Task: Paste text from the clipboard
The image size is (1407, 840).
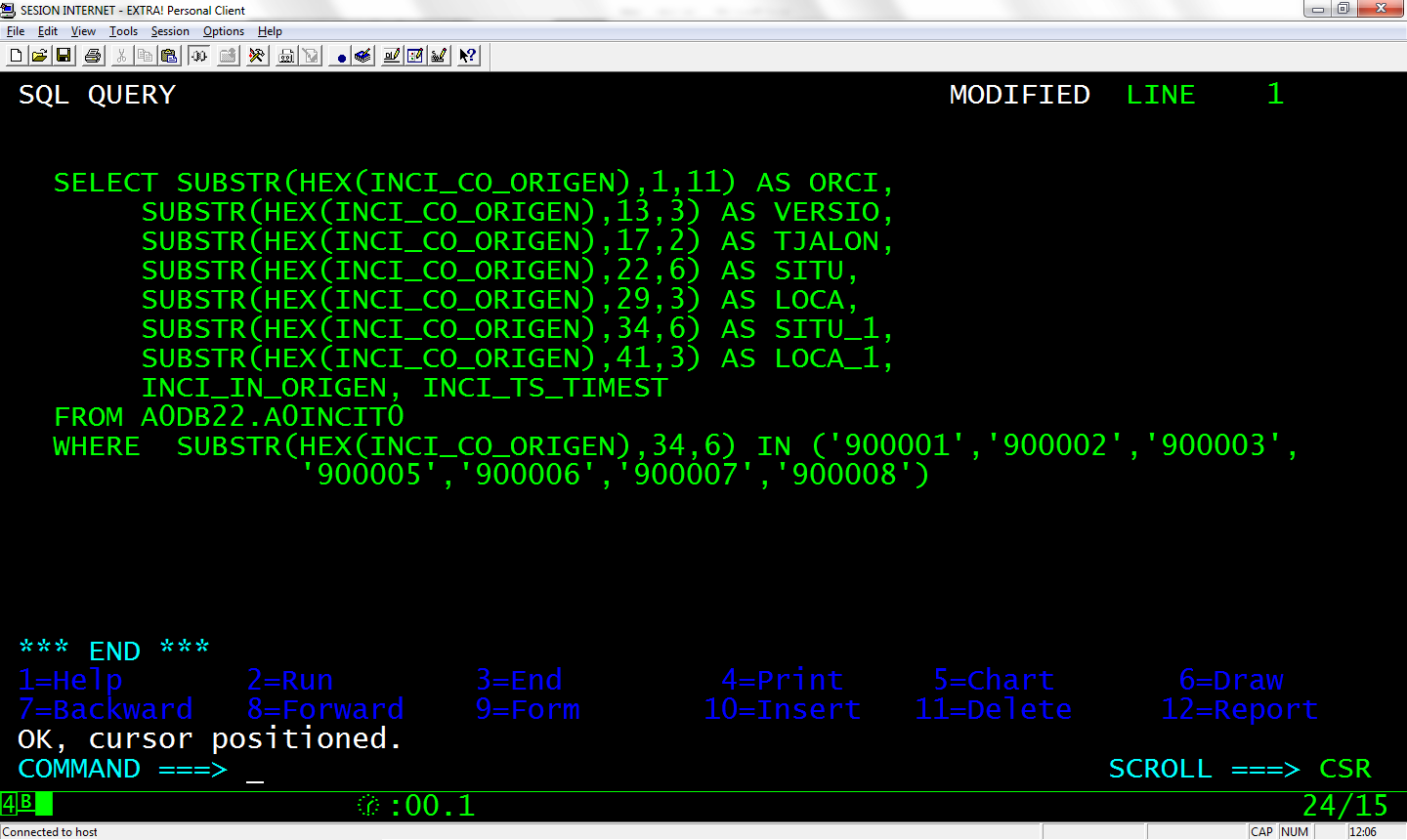Action: click(168, 56)
